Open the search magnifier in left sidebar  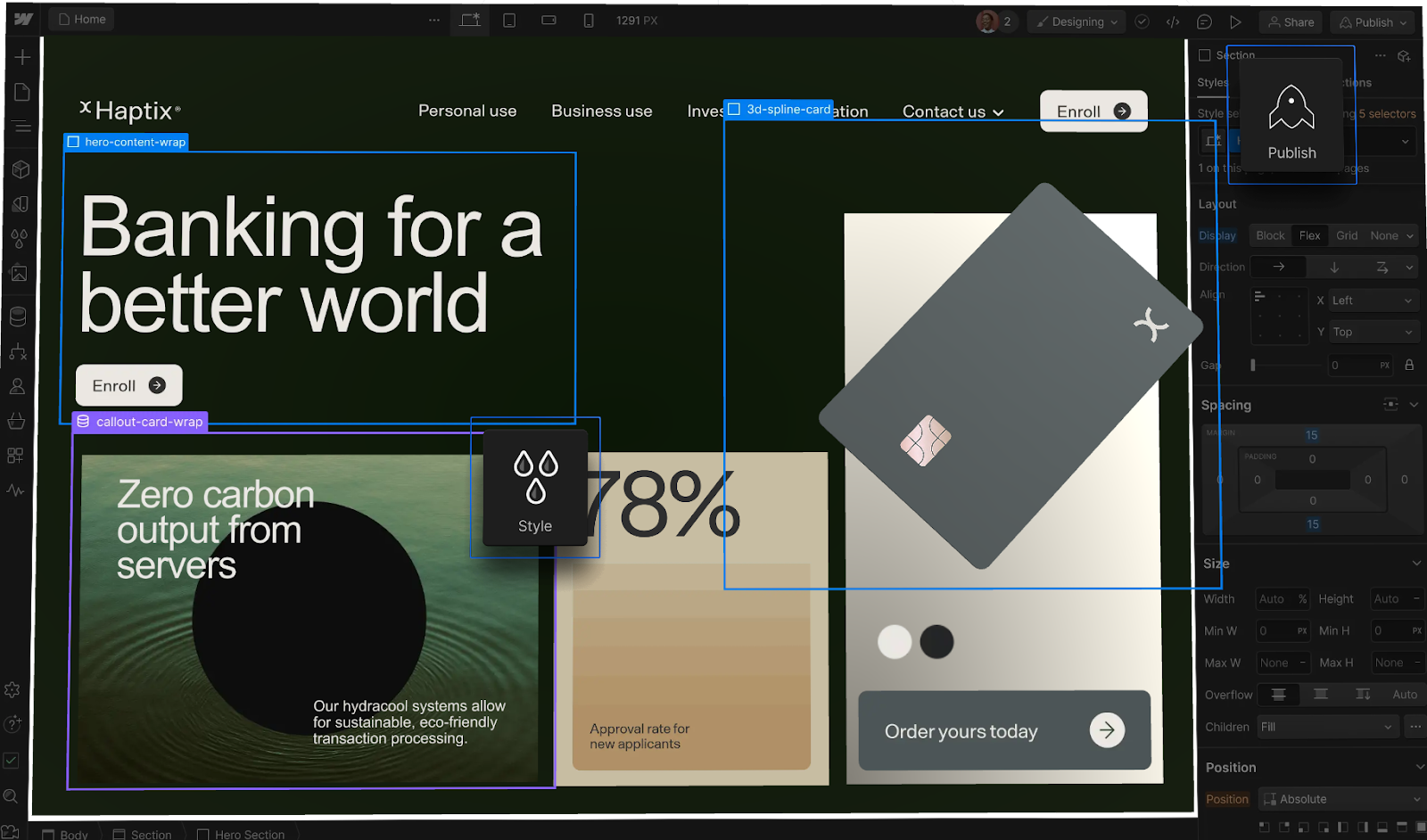(11, 796)
